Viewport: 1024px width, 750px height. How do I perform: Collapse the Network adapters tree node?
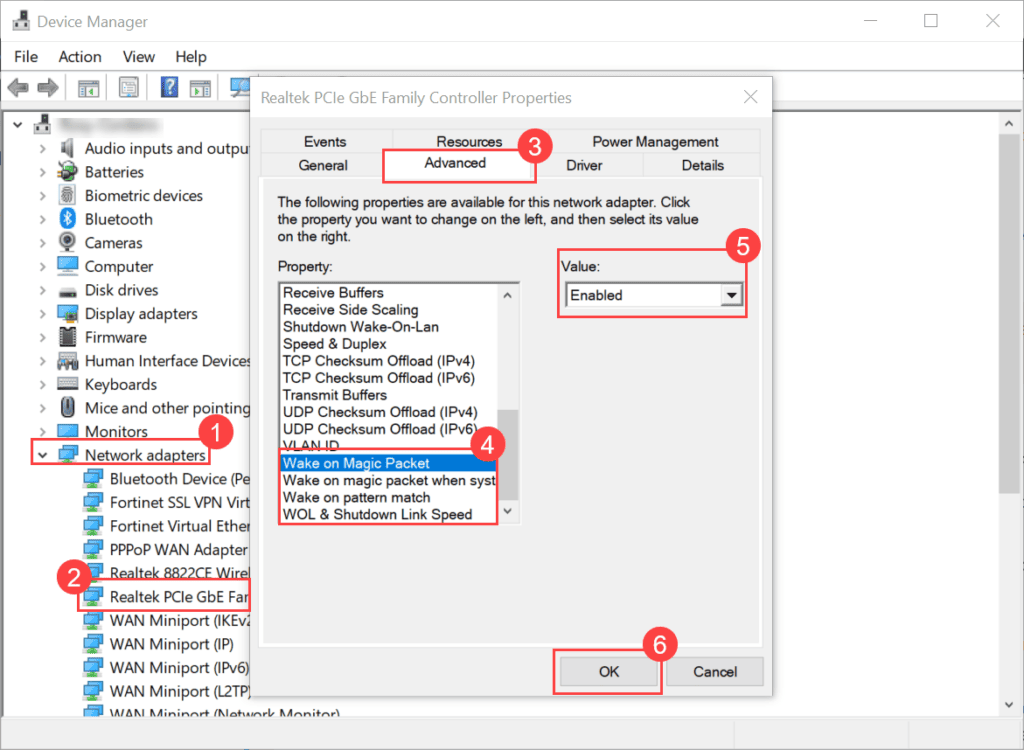[42, 454]
